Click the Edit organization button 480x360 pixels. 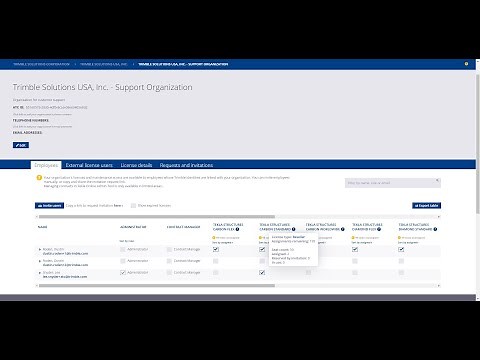coord(21,145)
